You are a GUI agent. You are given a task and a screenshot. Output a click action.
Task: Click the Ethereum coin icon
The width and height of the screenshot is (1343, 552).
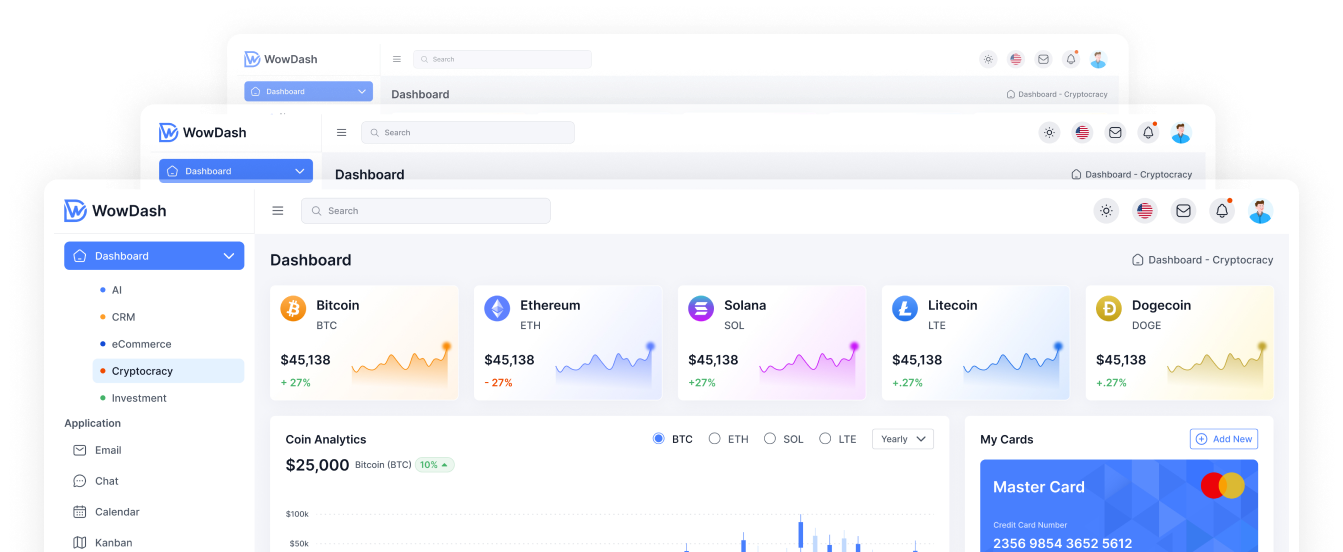click(x=497, y=309)
